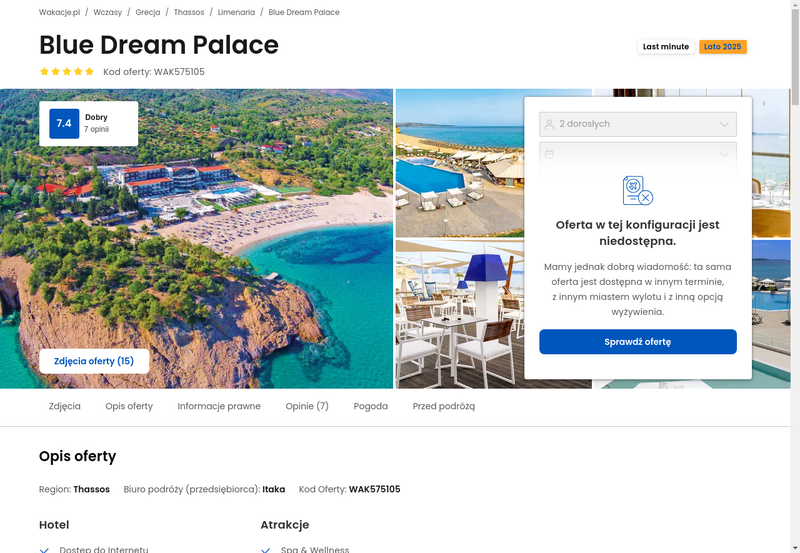The image size is (800, 553).
Task: Click checkmark icon next to Dostęp do Internetu
Action: pyautogui.click(x=44, y=550)
